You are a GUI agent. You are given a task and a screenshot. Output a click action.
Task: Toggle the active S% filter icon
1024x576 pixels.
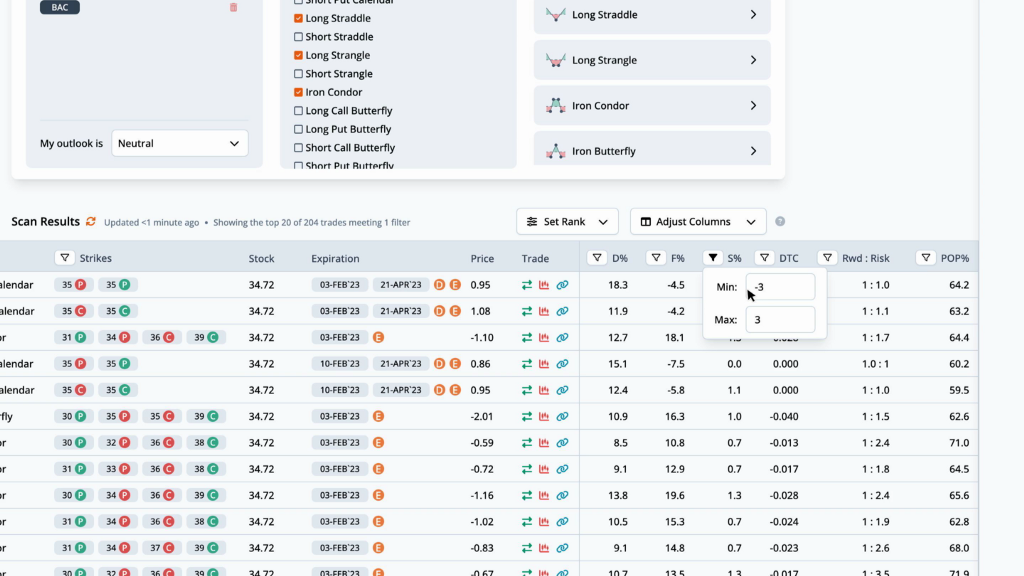(712, 258)
